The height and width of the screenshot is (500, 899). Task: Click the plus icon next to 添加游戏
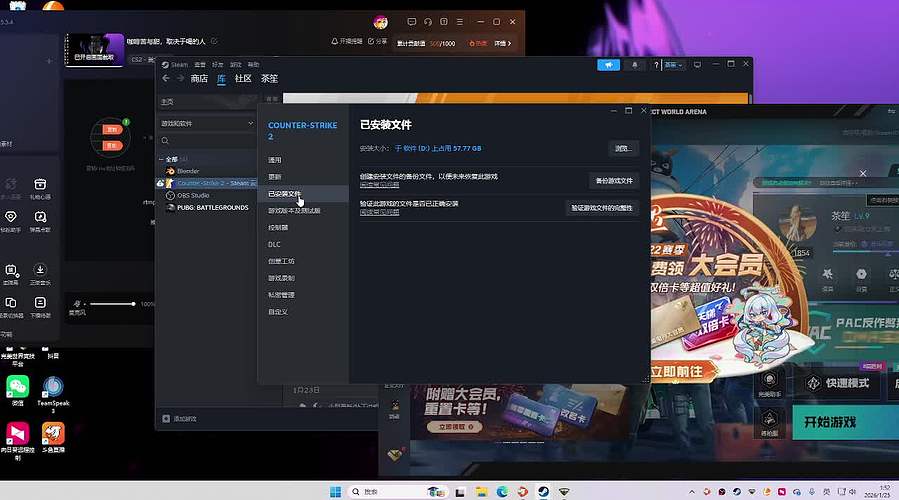tap(166, 419)
